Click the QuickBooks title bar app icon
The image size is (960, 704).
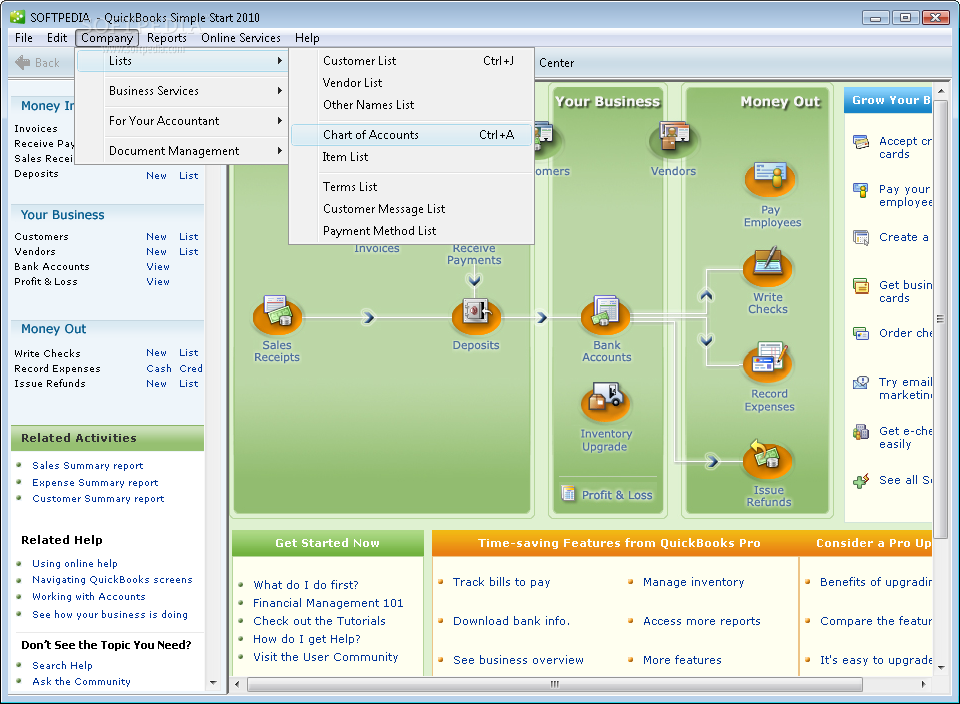coord(18,17)
